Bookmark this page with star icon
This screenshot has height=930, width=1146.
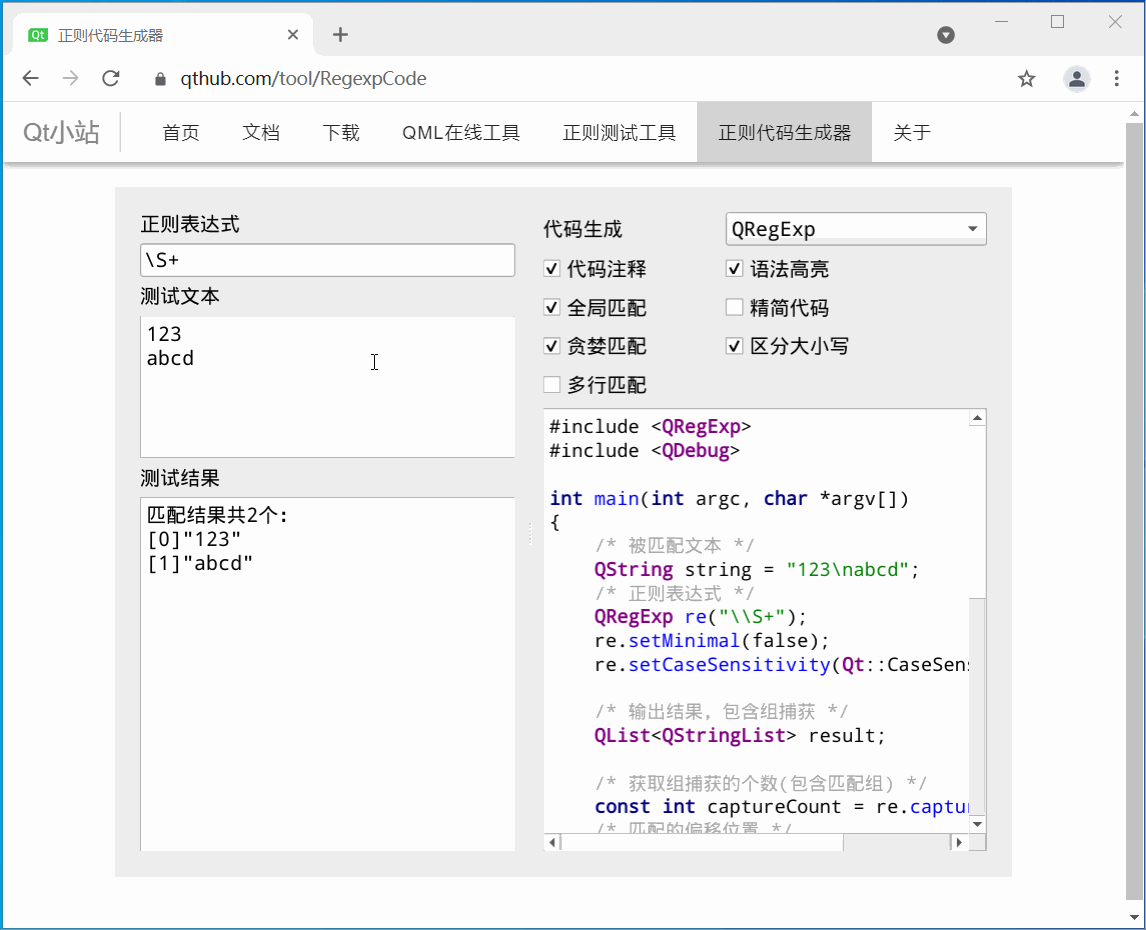[x=1026, y=79]
